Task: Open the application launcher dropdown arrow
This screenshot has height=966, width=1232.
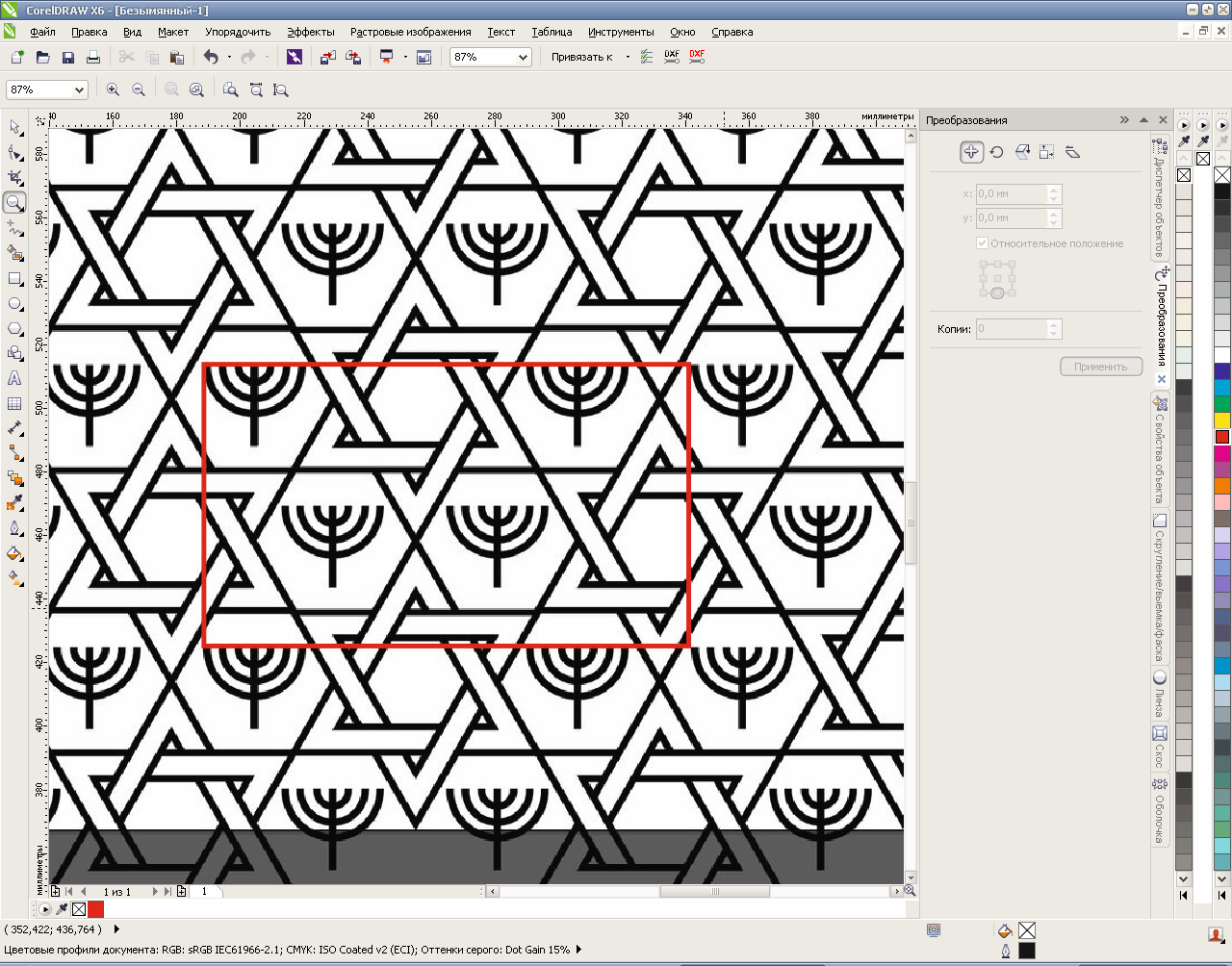Action: [405, 57]
